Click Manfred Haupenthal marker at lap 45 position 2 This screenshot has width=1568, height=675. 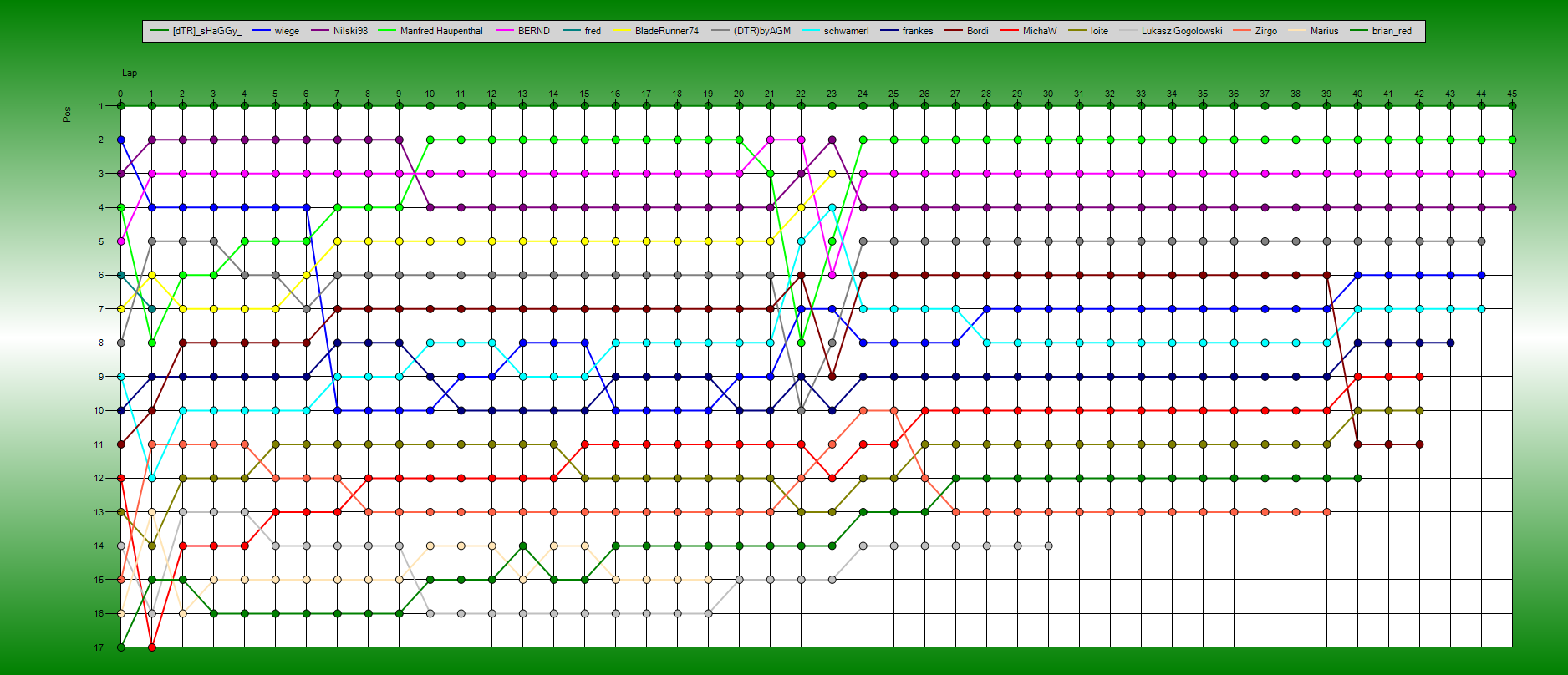(1512, 140)
